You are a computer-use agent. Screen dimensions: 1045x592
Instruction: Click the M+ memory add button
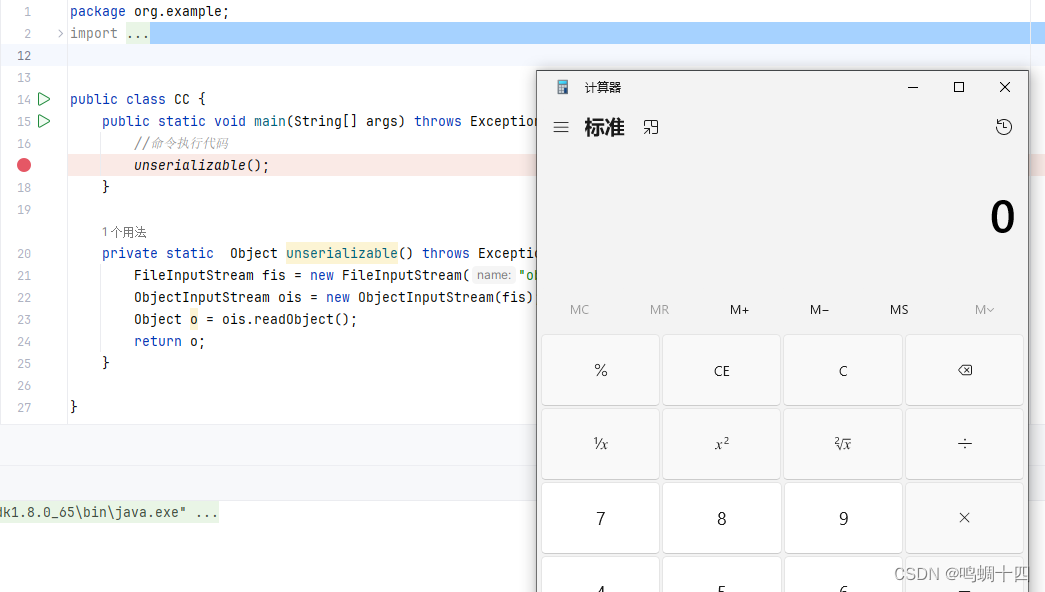click(739, 309)
